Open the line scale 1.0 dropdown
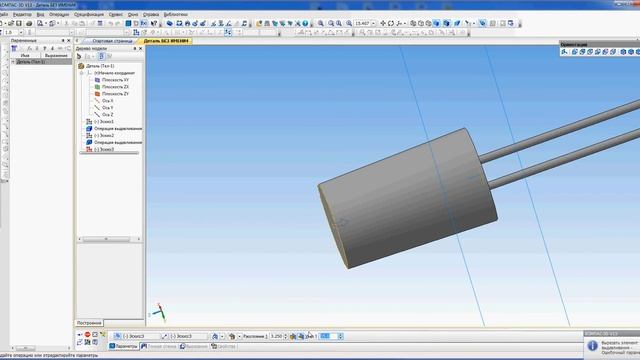Screen dimensions: 640x360 point(21,32)
